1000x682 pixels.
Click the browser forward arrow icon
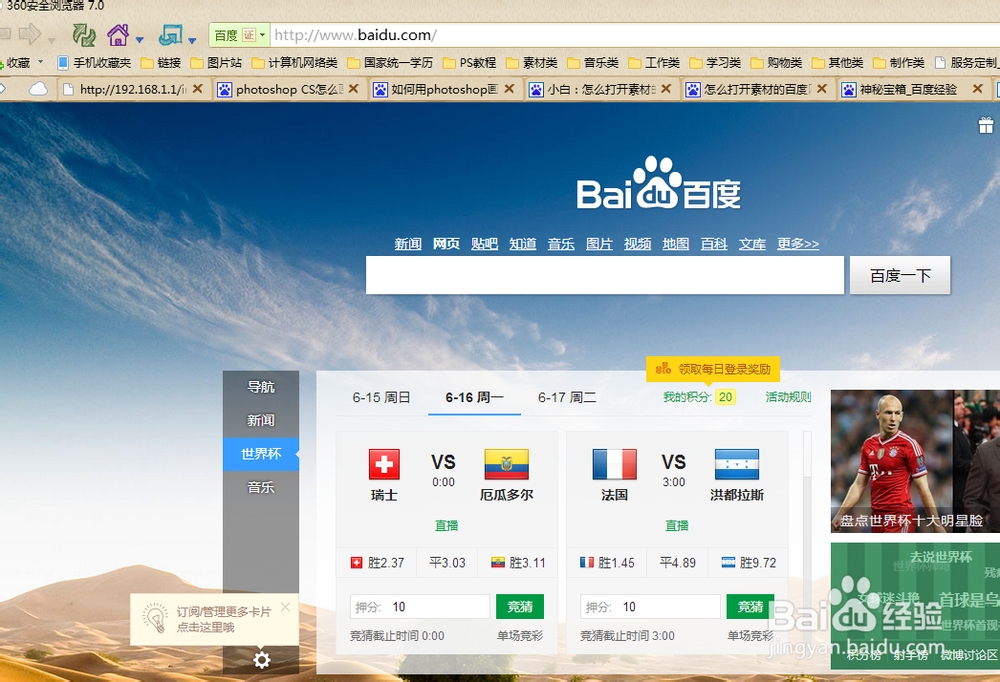[29, 34]
